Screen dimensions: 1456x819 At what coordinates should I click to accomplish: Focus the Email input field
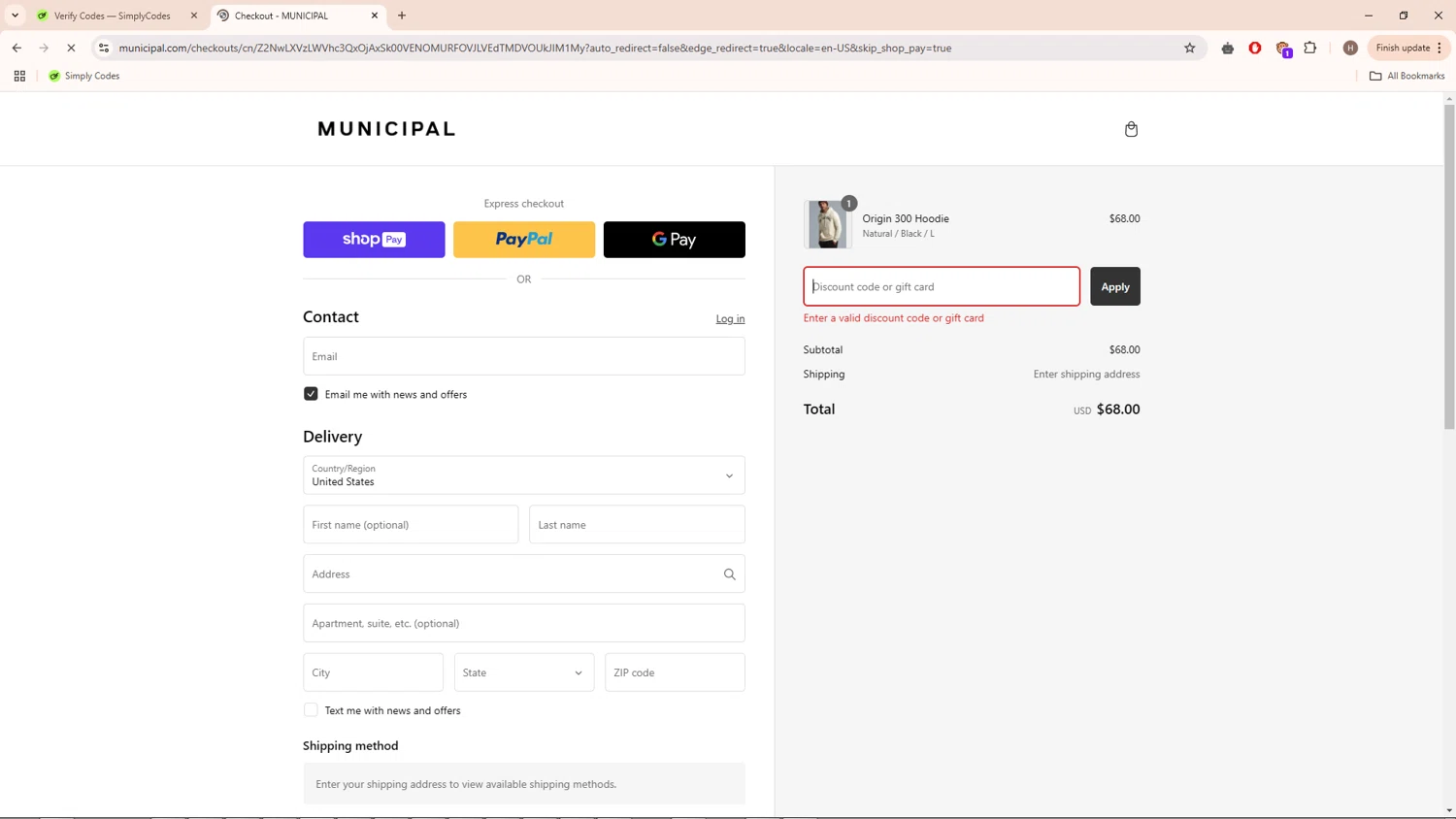pyautogui.click(x=524, y=356)
